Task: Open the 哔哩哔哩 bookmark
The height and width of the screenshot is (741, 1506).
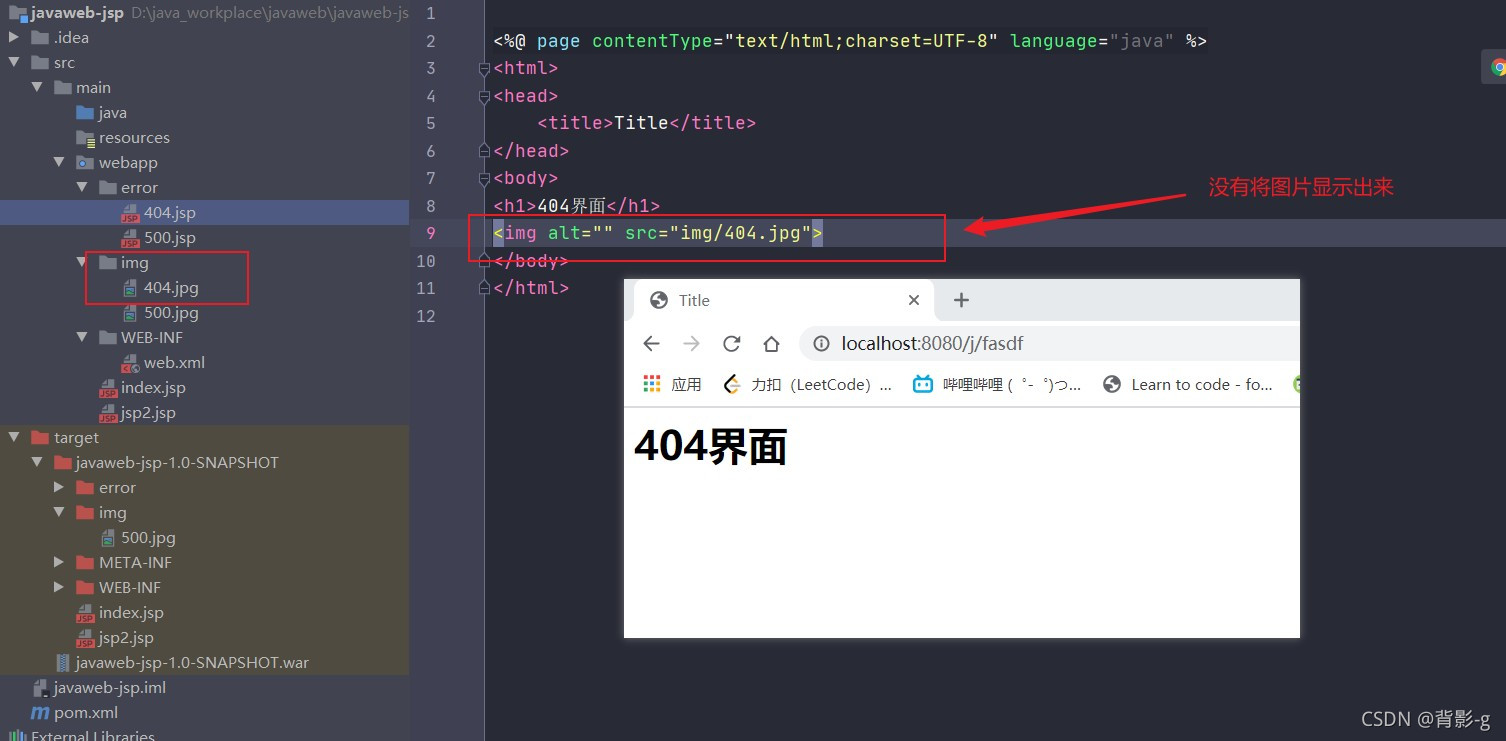Action: pos(997,385)
